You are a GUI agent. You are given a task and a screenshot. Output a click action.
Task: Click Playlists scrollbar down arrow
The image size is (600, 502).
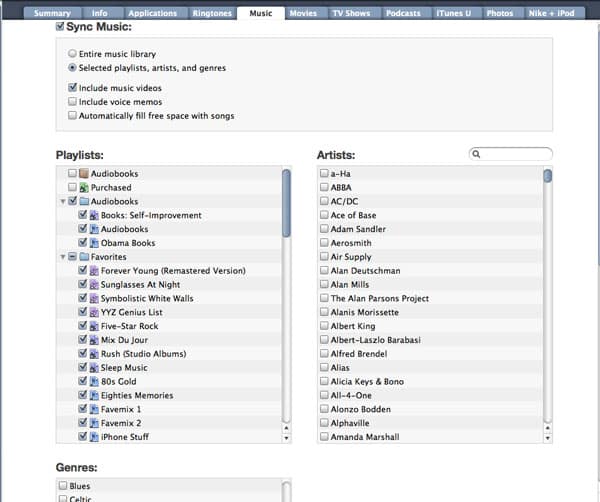tap(286, 438)
